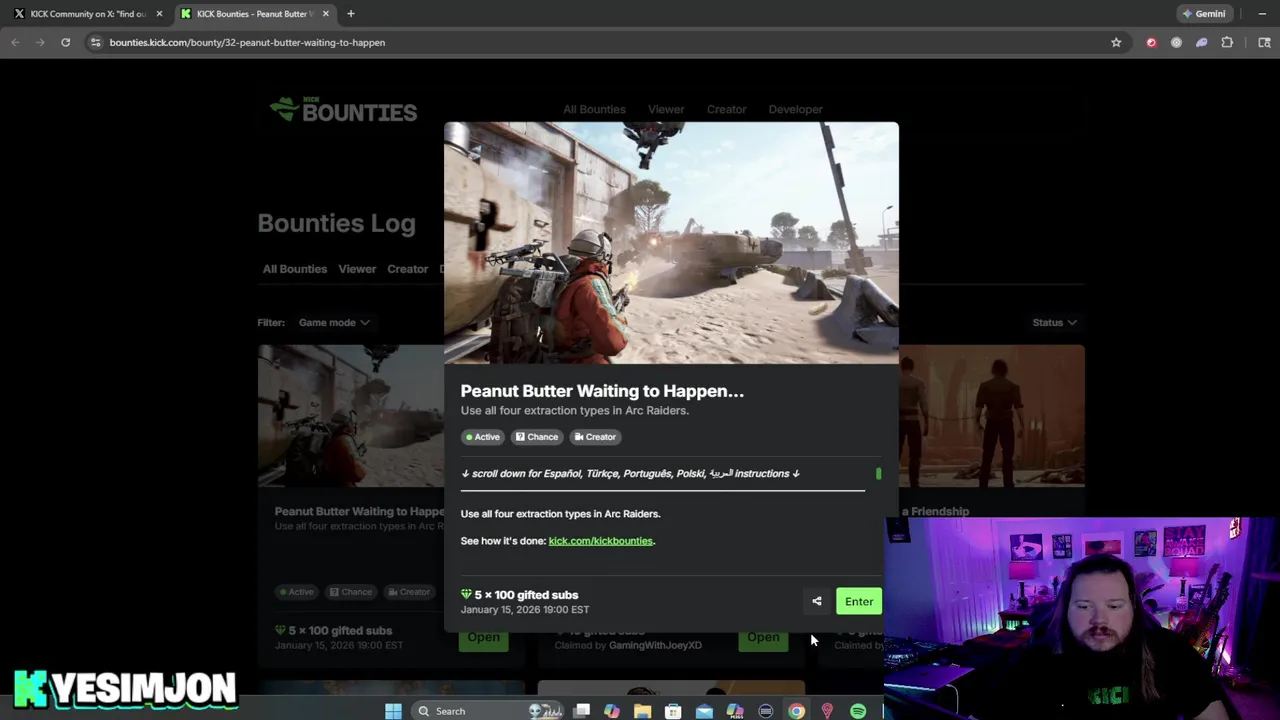Click the purple extension icon in toolbar

coord(1201,42)
